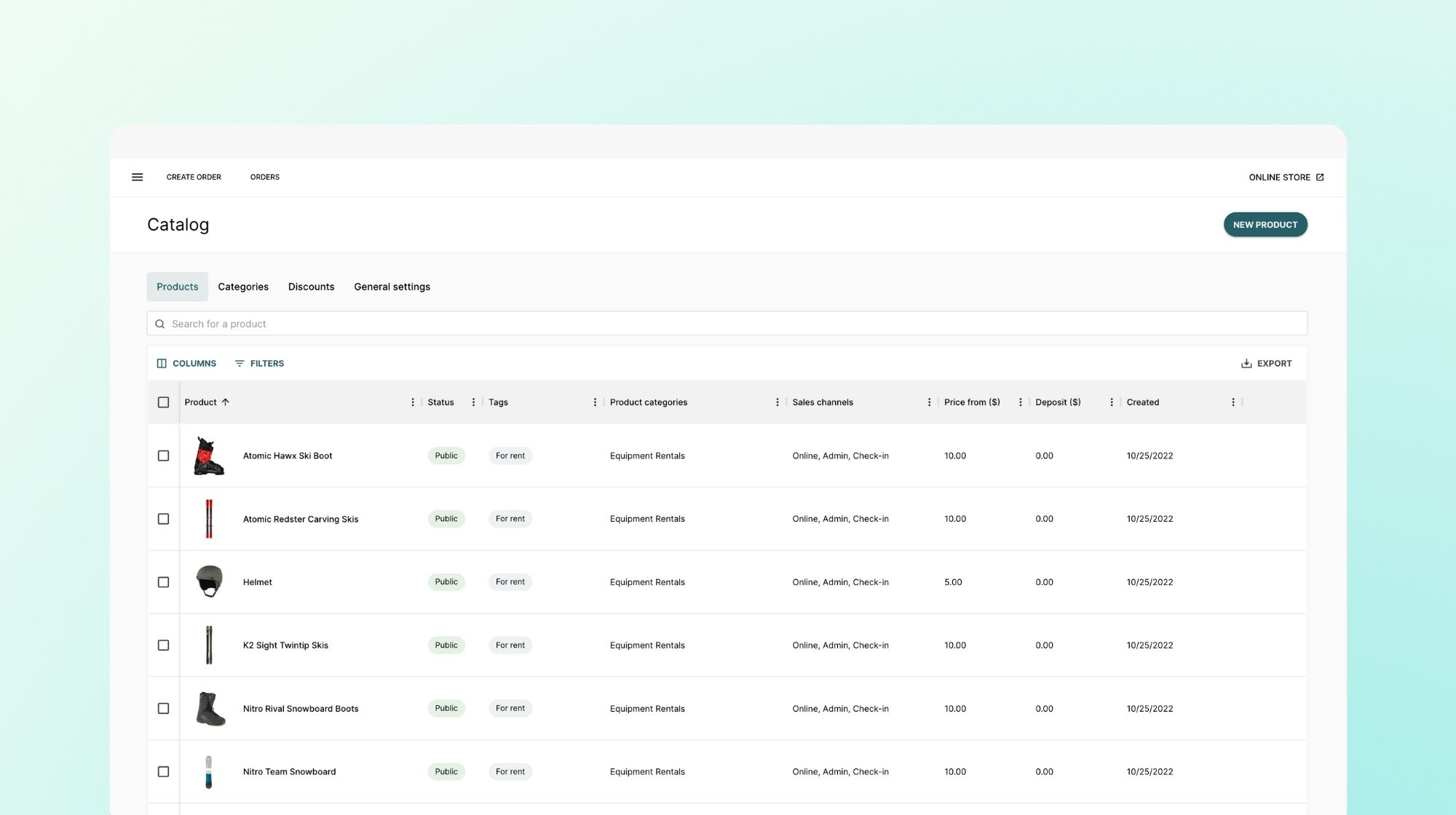Click the K2 Sight Twintip Skis image

click(x=209, y=645)
